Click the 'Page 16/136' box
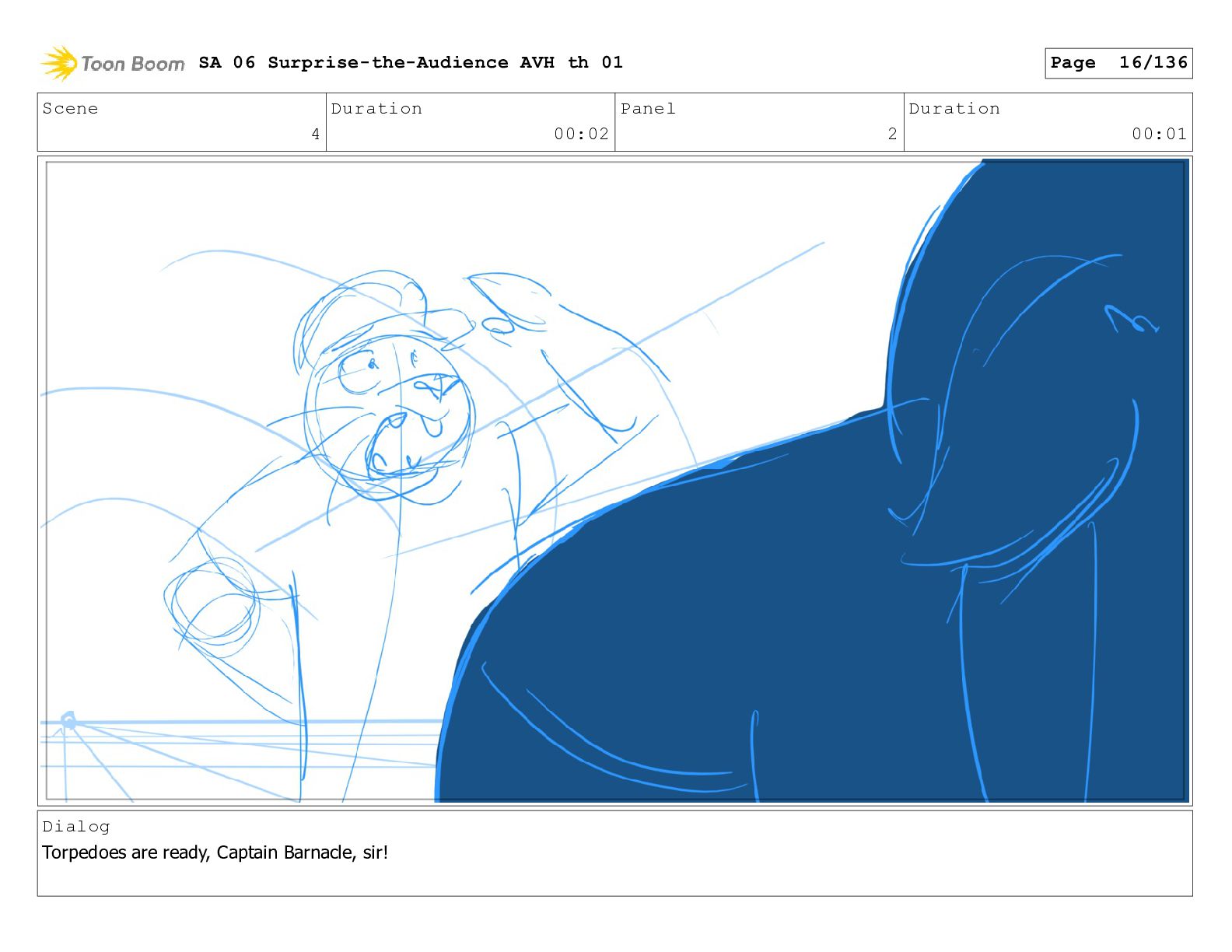 coord(1118,63)
